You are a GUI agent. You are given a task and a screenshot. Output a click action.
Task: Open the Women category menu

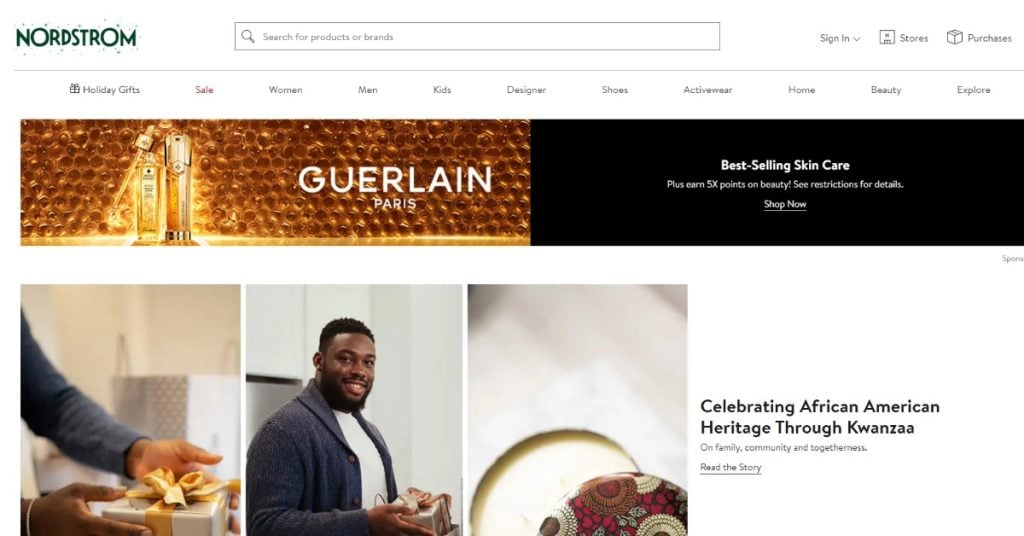click(285, 89)
